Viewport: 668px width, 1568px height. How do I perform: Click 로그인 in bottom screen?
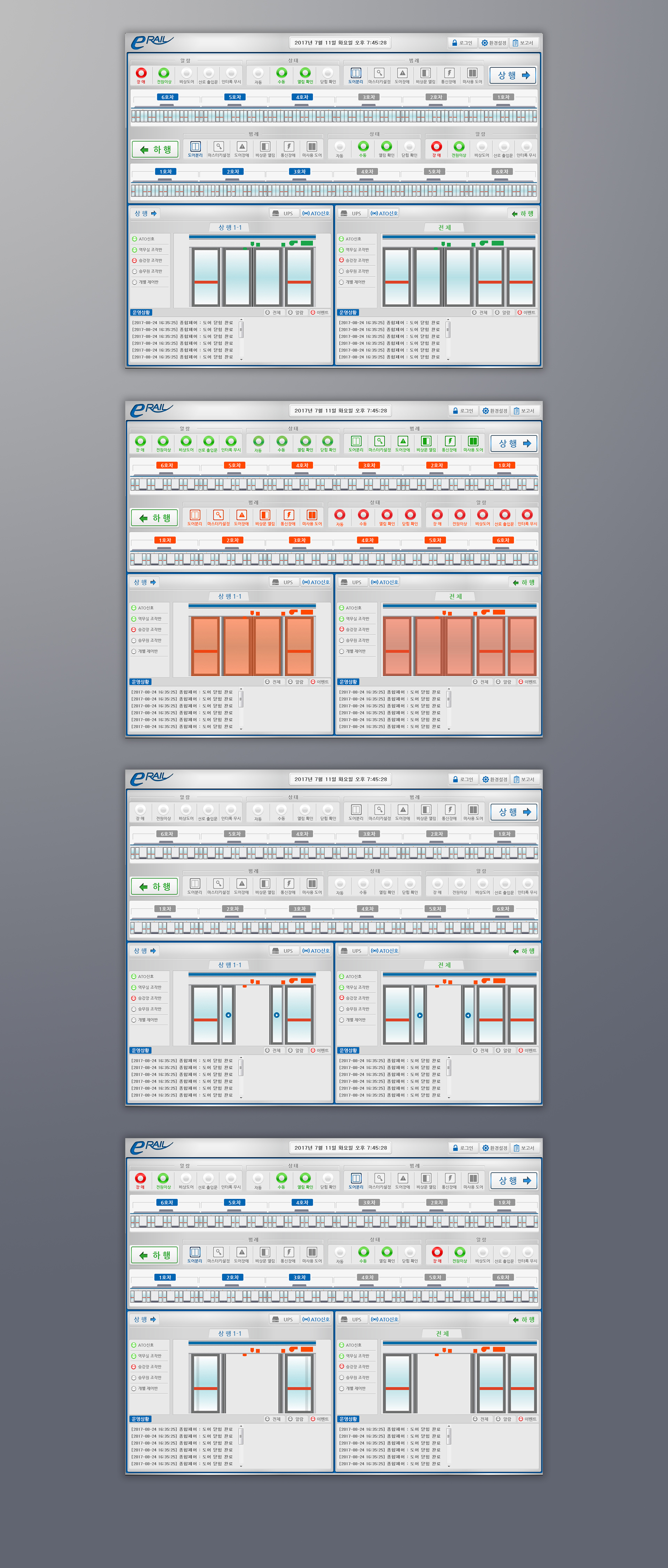pyautogui.click(x=463, y=1148)
